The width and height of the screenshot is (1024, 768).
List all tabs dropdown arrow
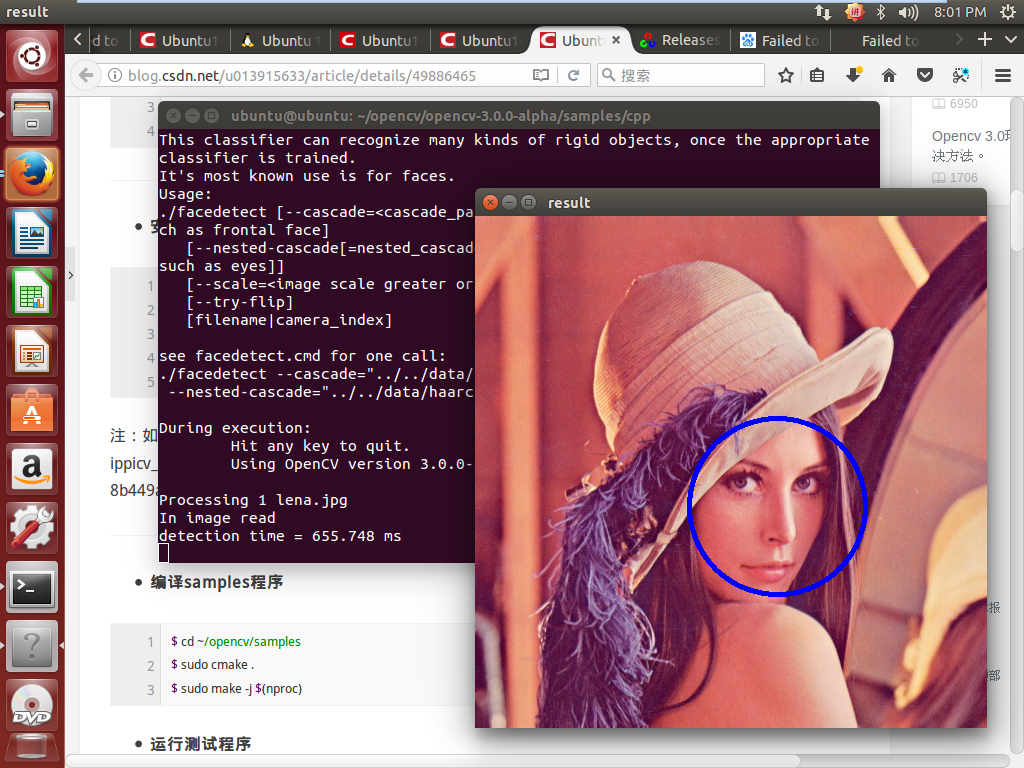pyautogui.click(x=1011, y=40)
